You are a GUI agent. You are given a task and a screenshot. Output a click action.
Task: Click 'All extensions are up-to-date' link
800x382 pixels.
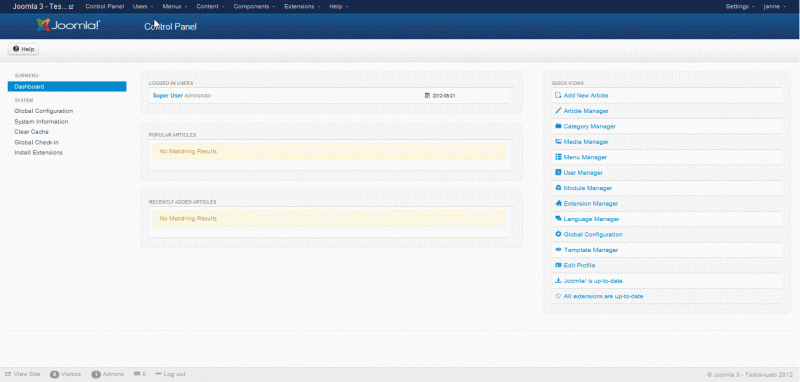(603, 296)
